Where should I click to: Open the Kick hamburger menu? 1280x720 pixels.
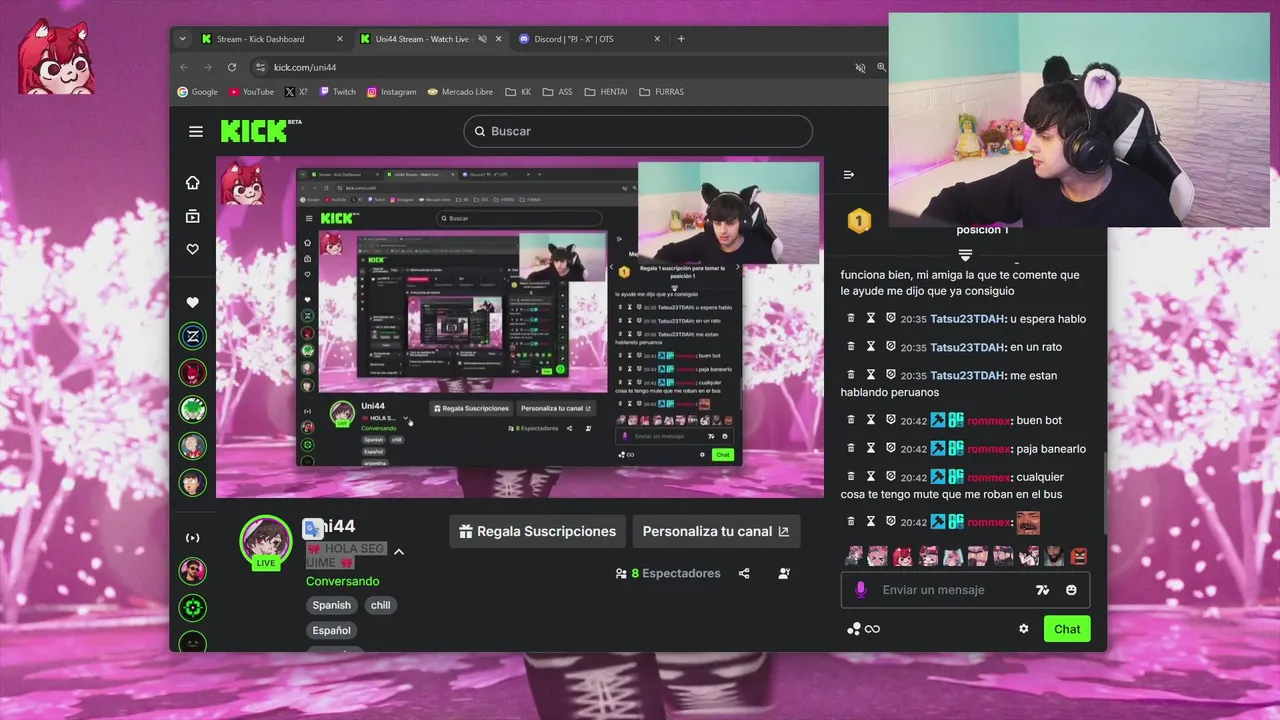196,131
